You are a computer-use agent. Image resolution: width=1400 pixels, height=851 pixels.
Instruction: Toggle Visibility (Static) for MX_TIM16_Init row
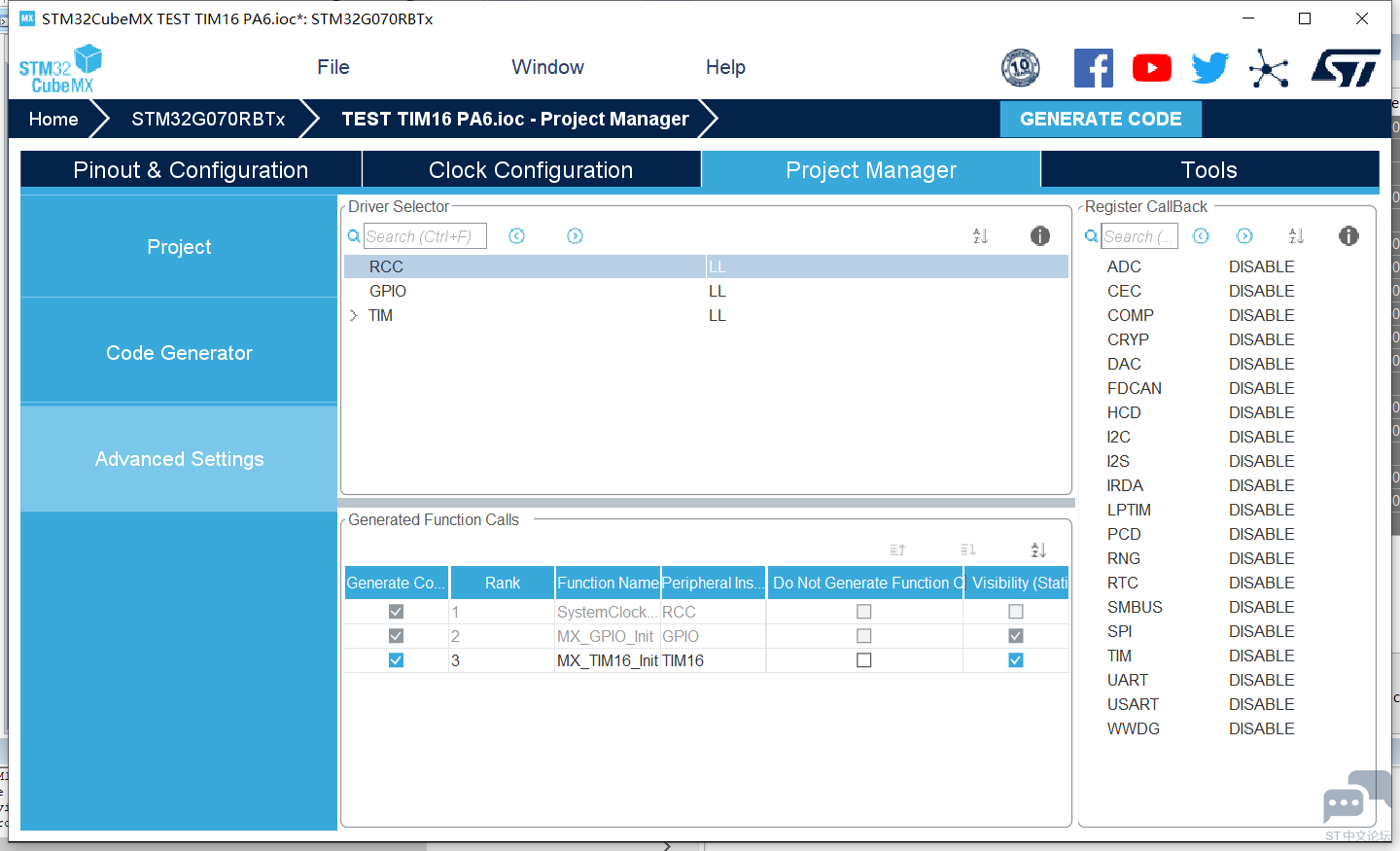pos(1016,660)
